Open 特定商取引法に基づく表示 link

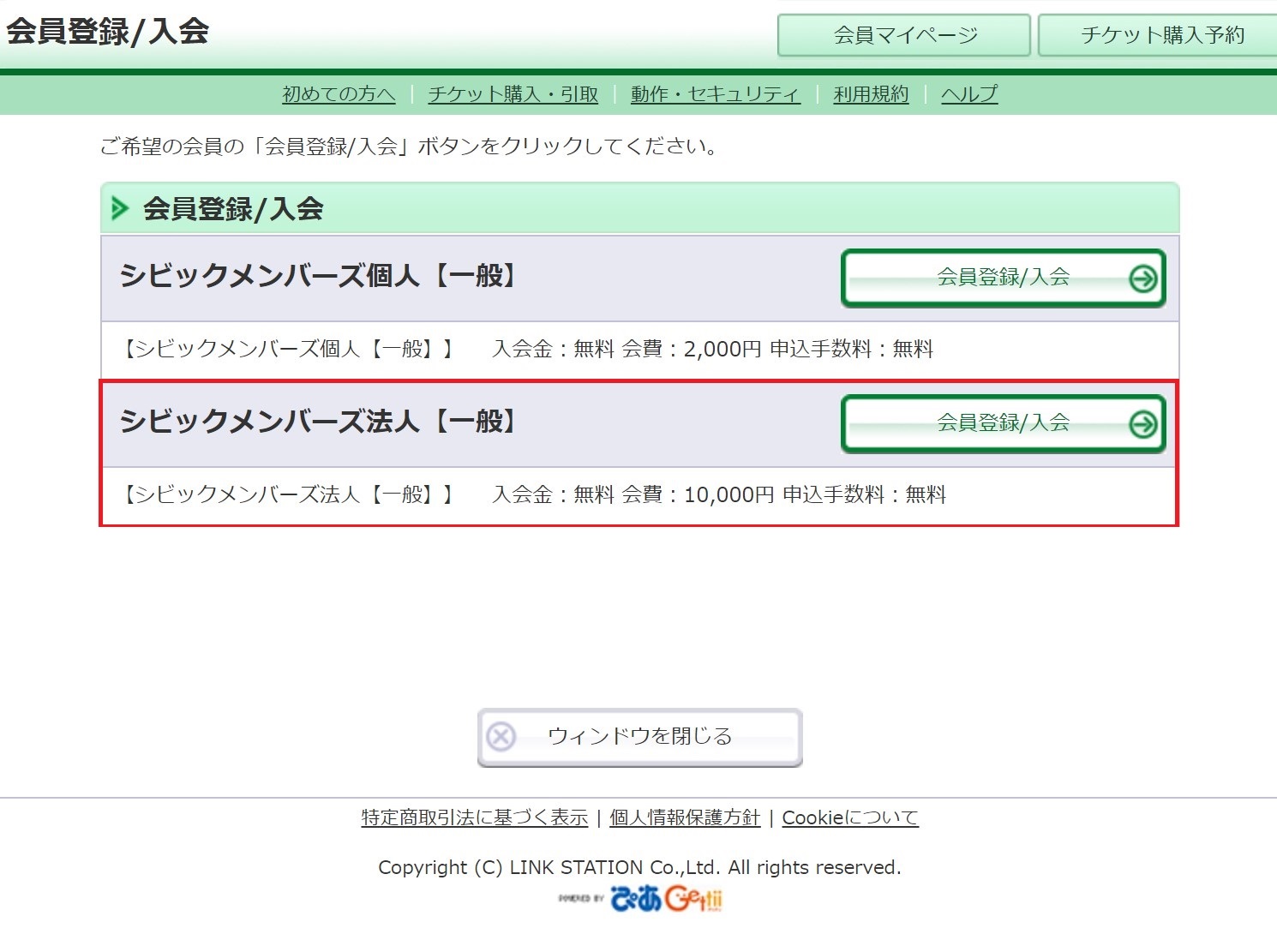(x=475, y=817)
